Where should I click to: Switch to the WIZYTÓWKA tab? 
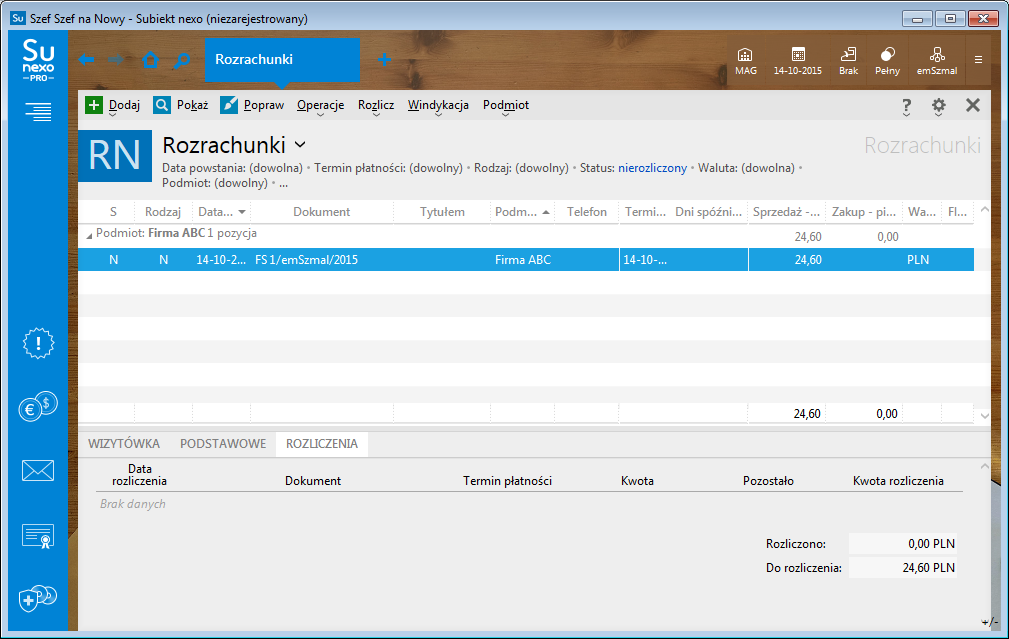click(x=124, y=444)
